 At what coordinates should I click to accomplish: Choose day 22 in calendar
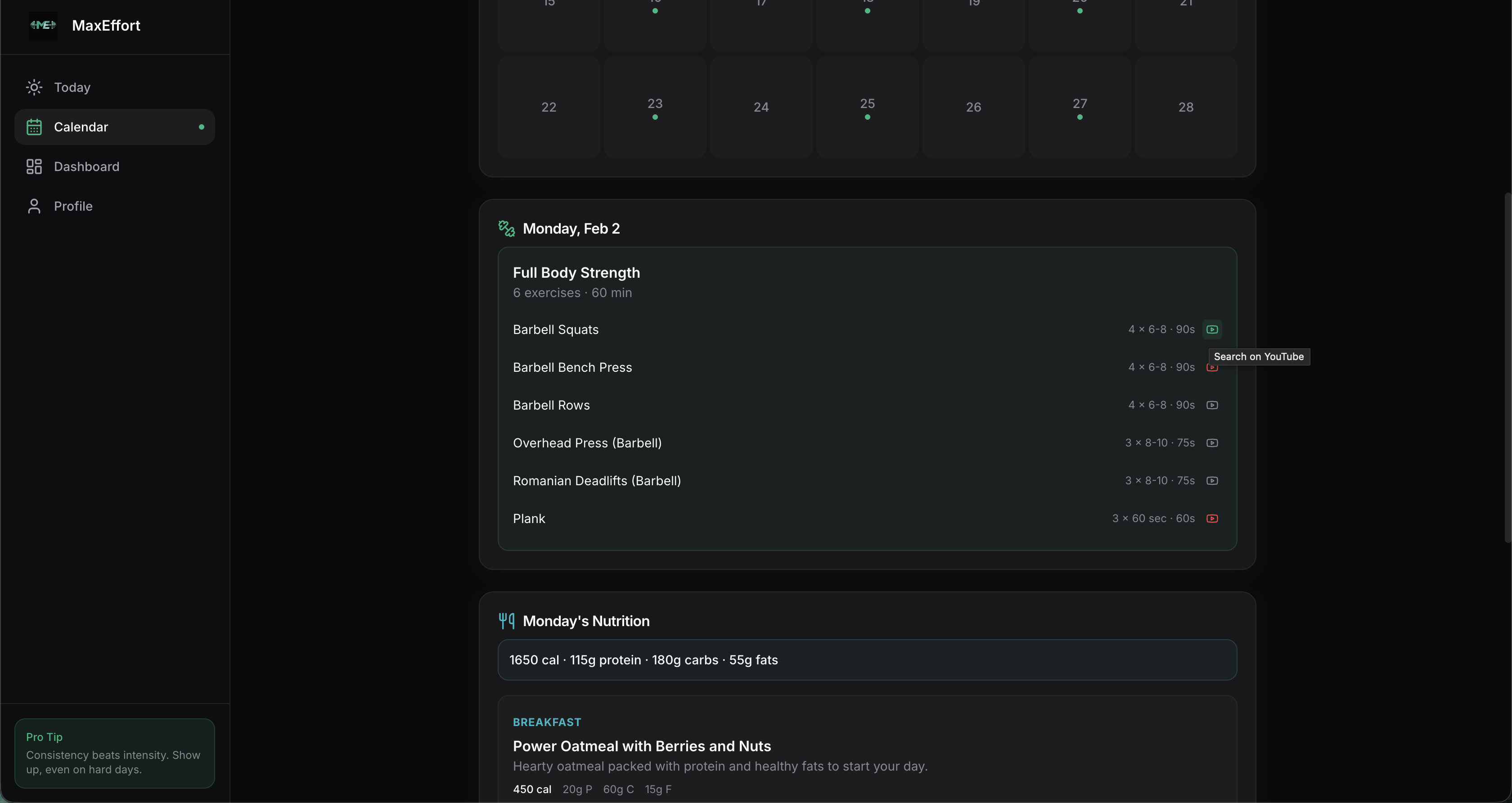548,107
